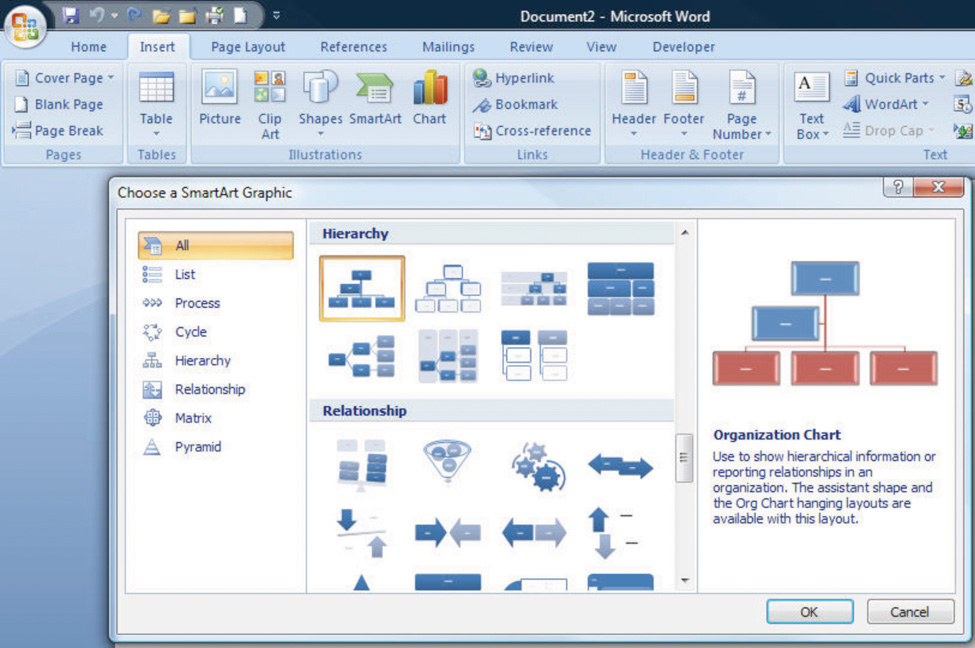Open Customize Quick Access Toolbar dropdown
The width and height of the screenshot is (975, 648).
click(x=276, y=16)
